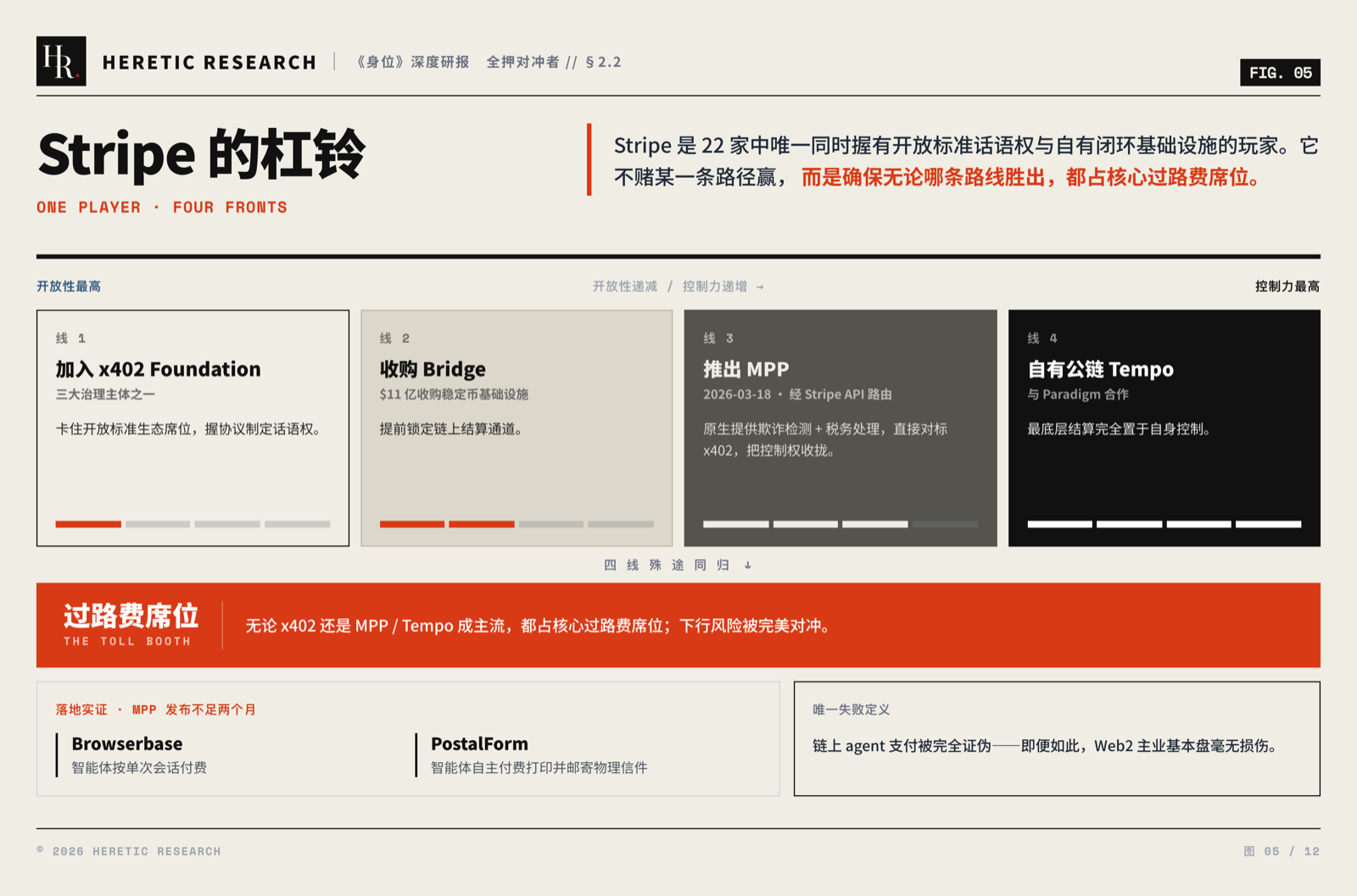Click the progress bar in x402 Foundation card
The height and width of the screenshot is (896, 1357).
click(193, 524)
